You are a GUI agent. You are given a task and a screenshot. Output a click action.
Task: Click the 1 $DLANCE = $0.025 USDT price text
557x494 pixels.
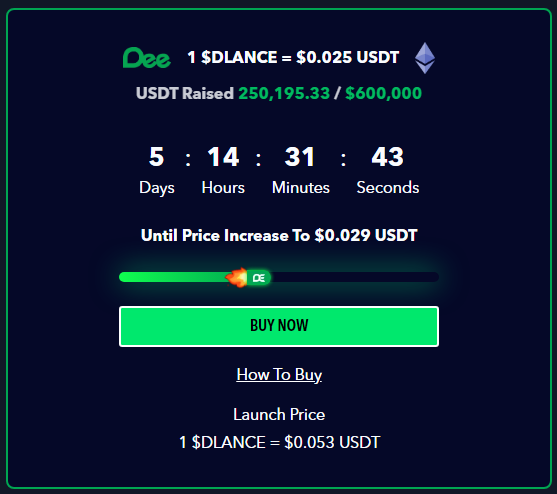pyautogui.click(x=293, y=57)
